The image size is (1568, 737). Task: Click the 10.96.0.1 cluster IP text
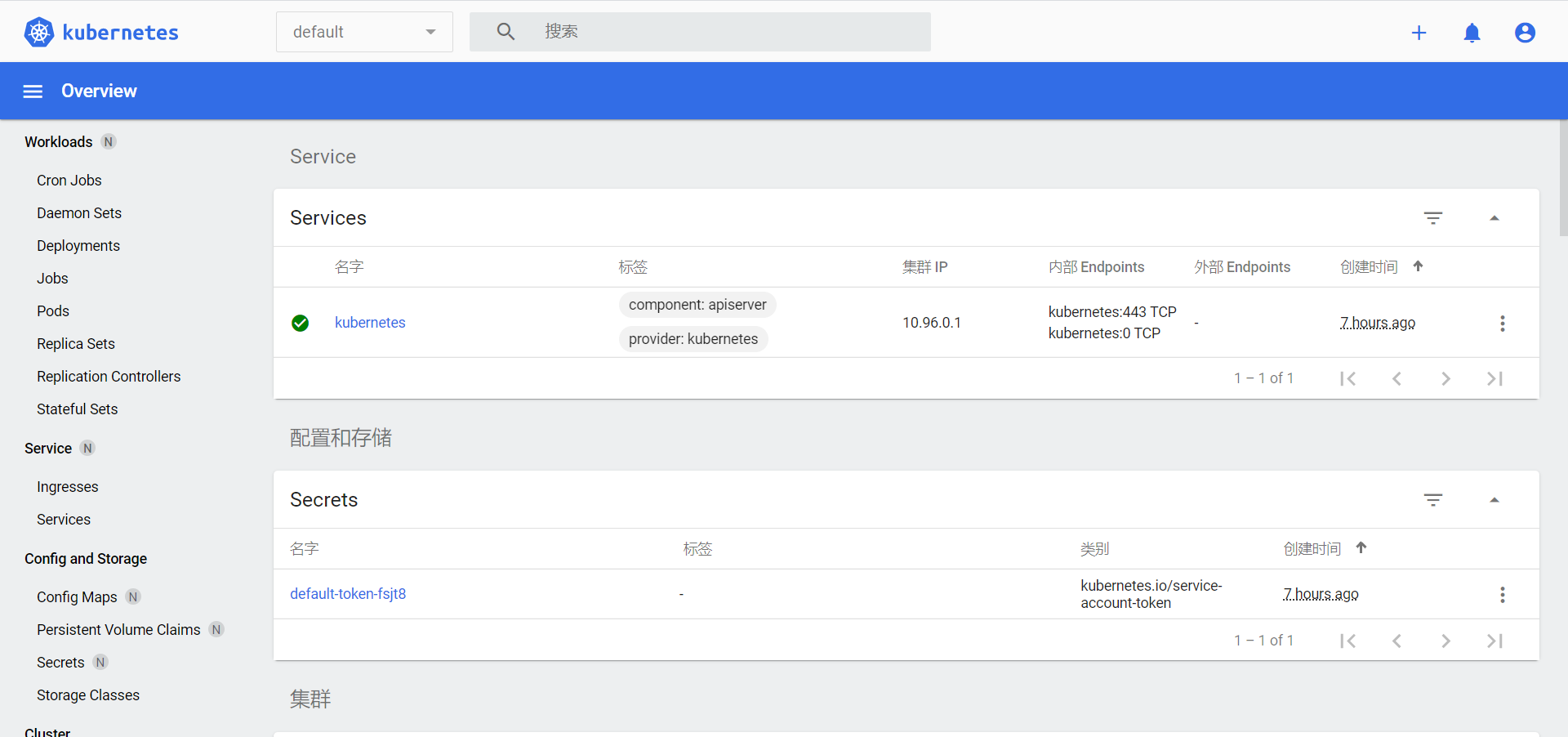point(932,323)
